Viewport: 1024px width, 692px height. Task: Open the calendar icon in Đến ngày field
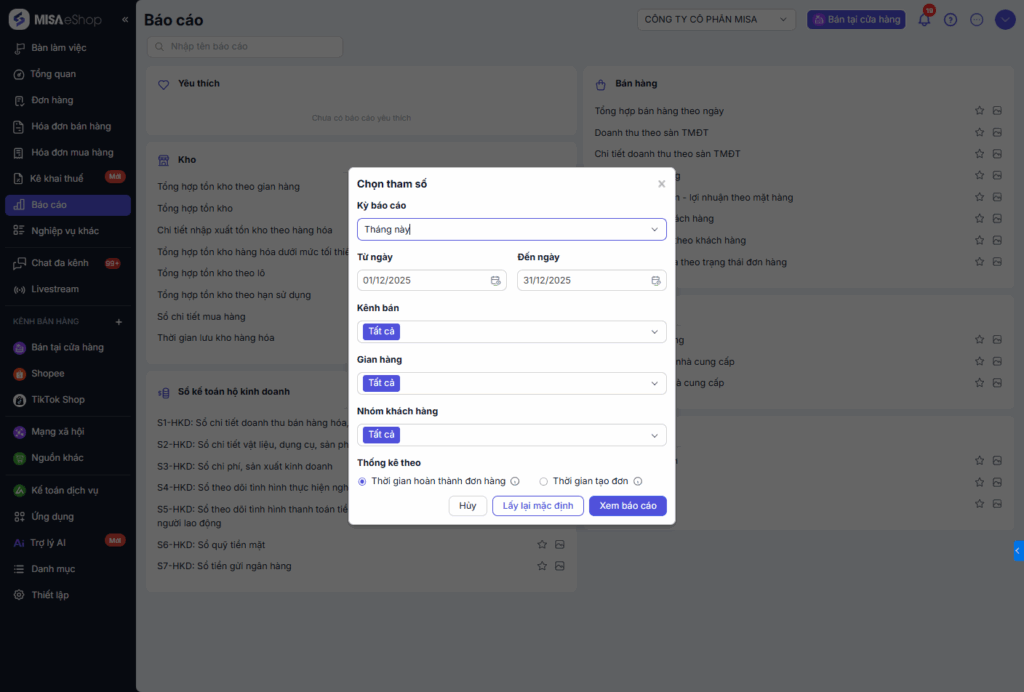tap(656, 281)
